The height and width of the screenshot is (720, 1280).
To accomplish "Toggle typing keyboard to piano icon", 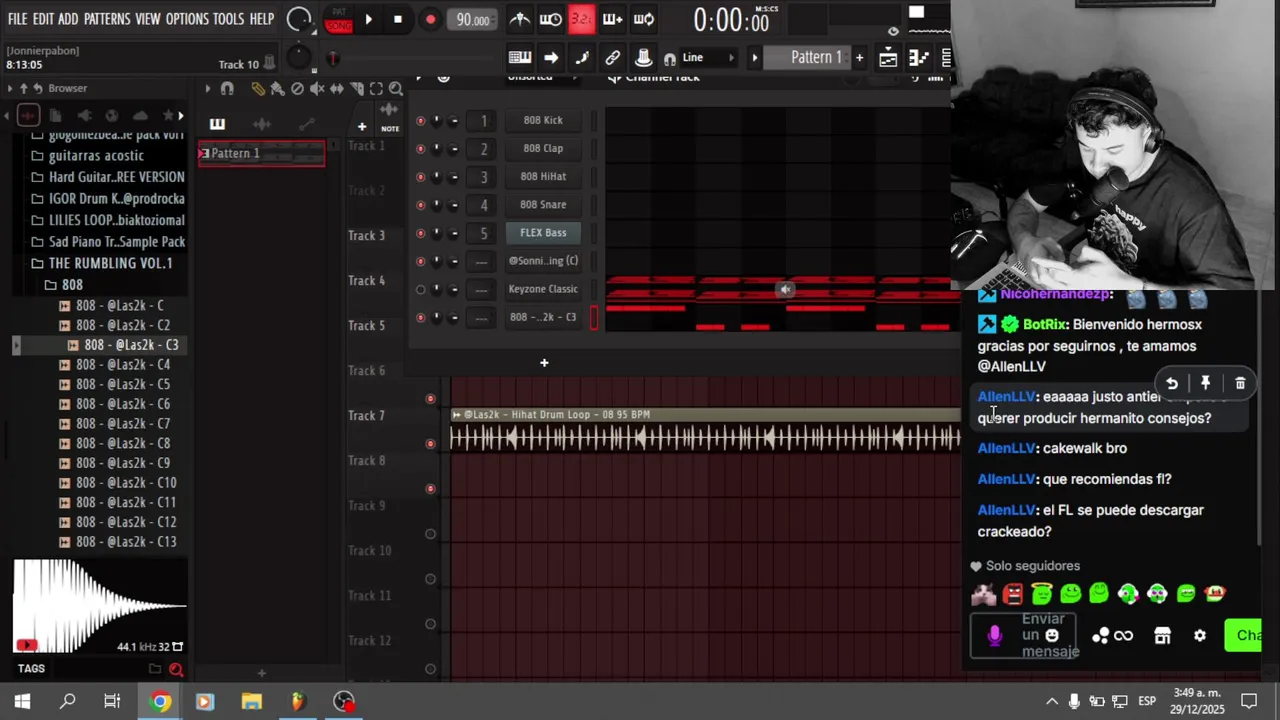I will (519, 58).
